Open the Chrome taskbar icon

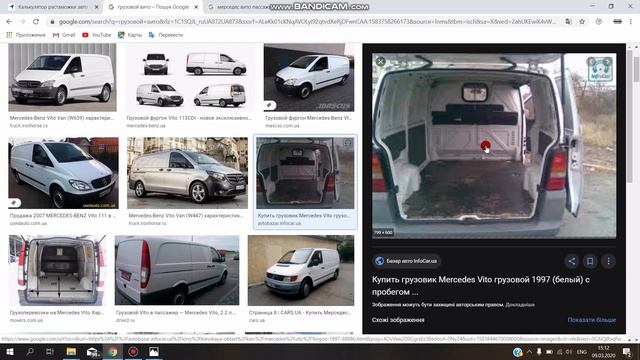click(113, 351)
